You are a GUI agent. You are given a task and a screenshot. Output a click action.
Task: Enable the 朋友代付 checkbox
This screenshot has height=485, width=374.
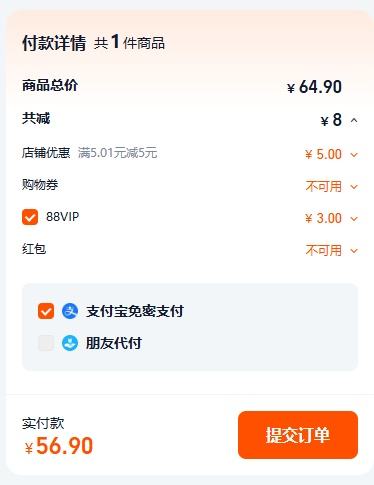[x=46, y=343]
